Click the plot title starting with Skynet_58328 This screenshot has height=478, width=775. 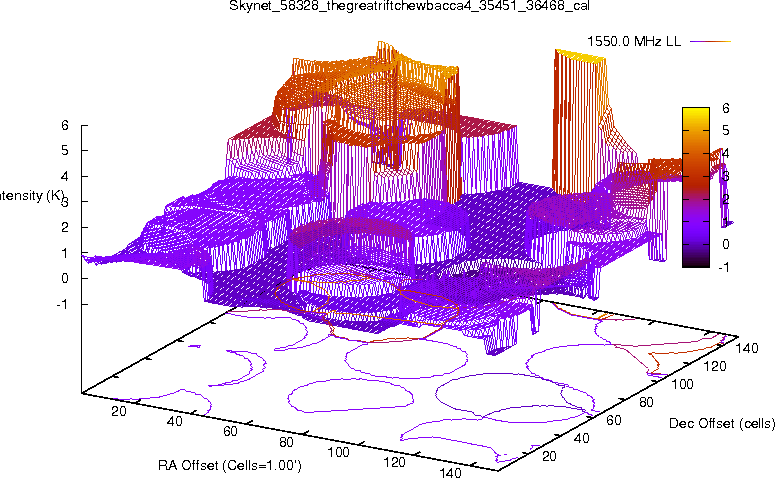[409, 6]
